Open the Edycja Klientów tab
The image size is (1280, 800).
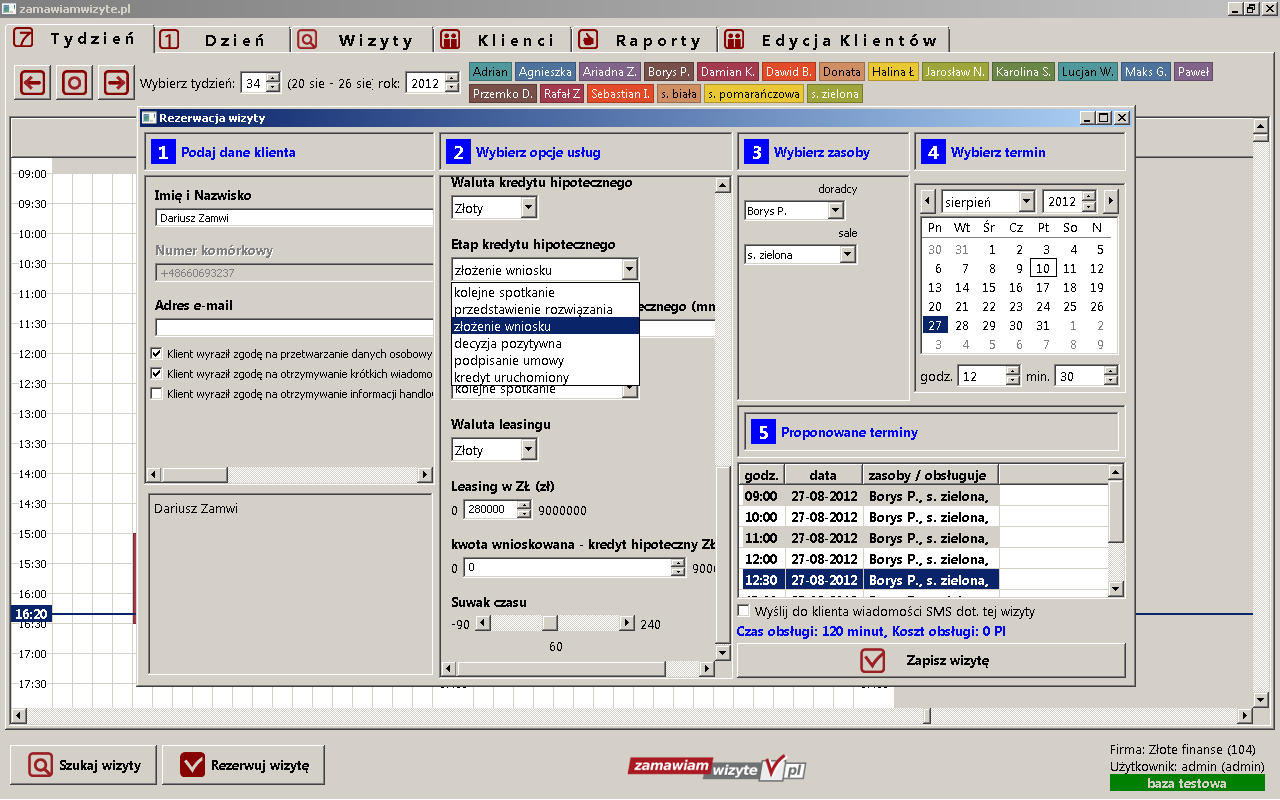pos(834,40)
